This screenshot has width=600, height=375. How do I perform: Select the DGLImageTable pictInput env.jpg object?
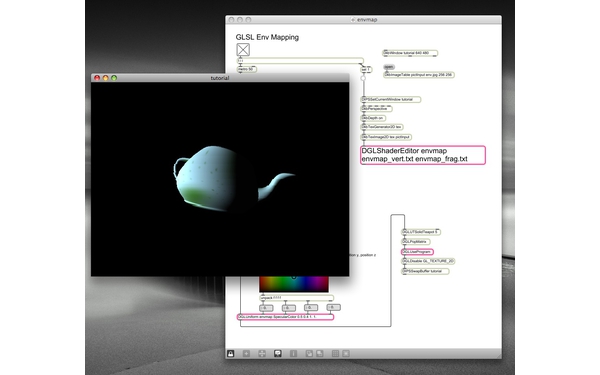419,75
